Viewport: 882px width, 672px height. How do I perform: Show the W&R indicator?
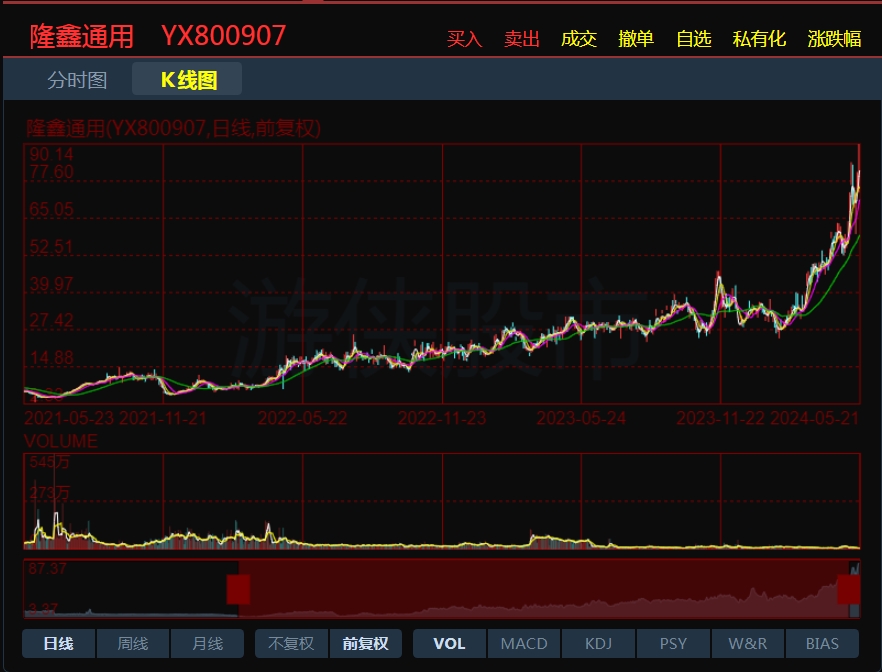[747, 643]
